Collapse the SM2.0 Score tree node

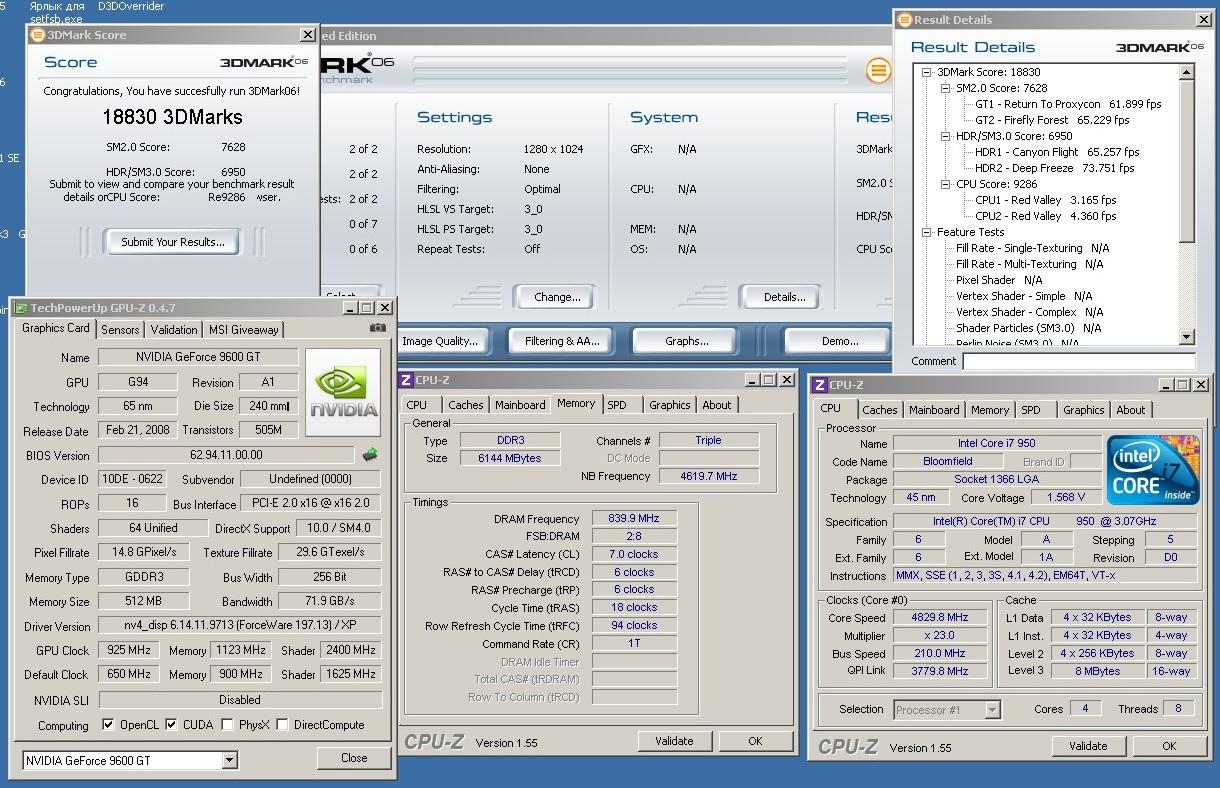click(x=946, y=88)
